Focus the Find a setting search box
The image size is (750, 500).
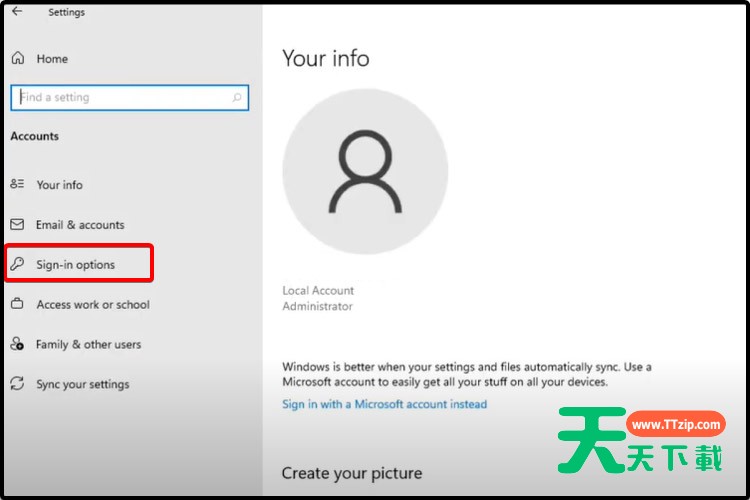(130, 98)
